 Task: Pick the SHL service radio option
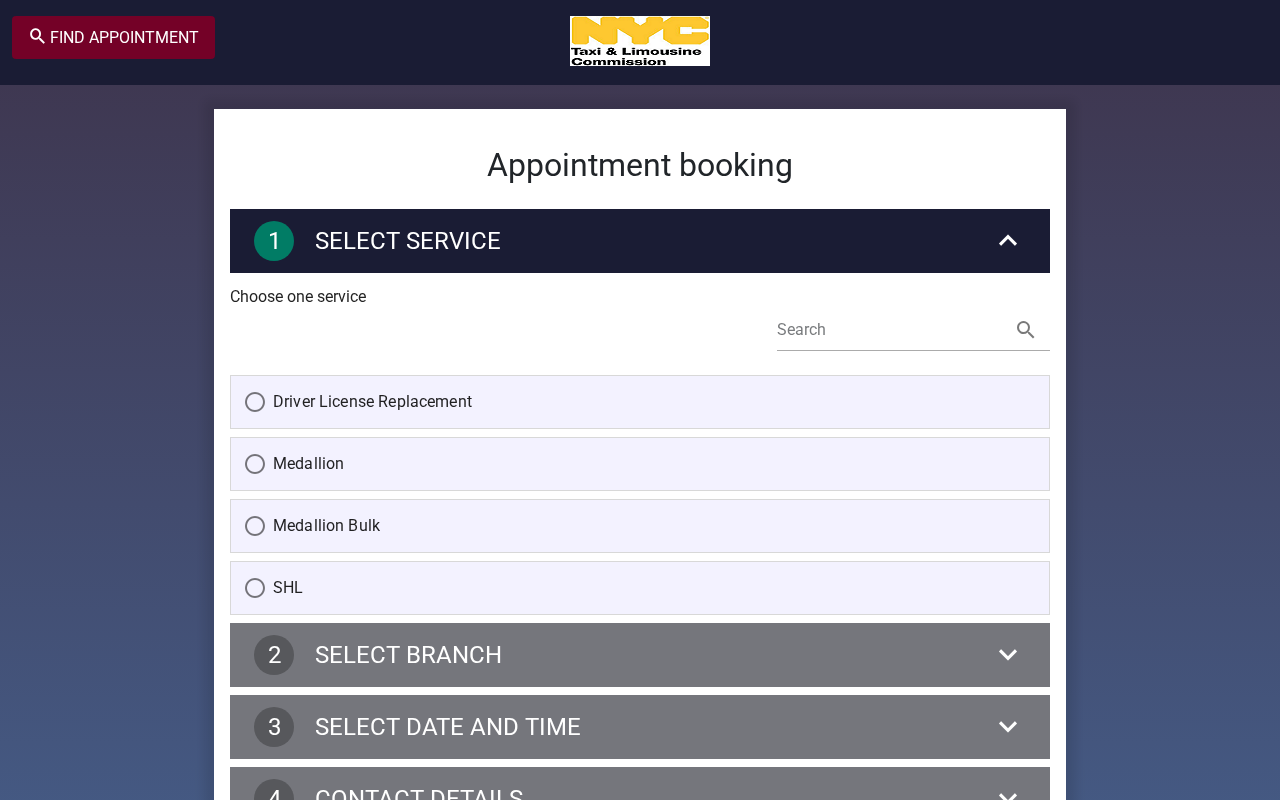click(255, 588)
